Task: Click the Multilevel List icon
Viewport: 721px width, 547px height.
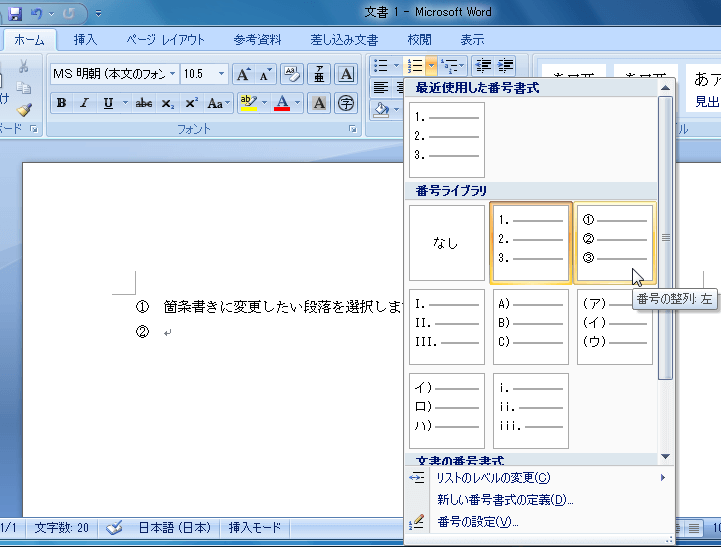Action: click(x=449, y=66)
